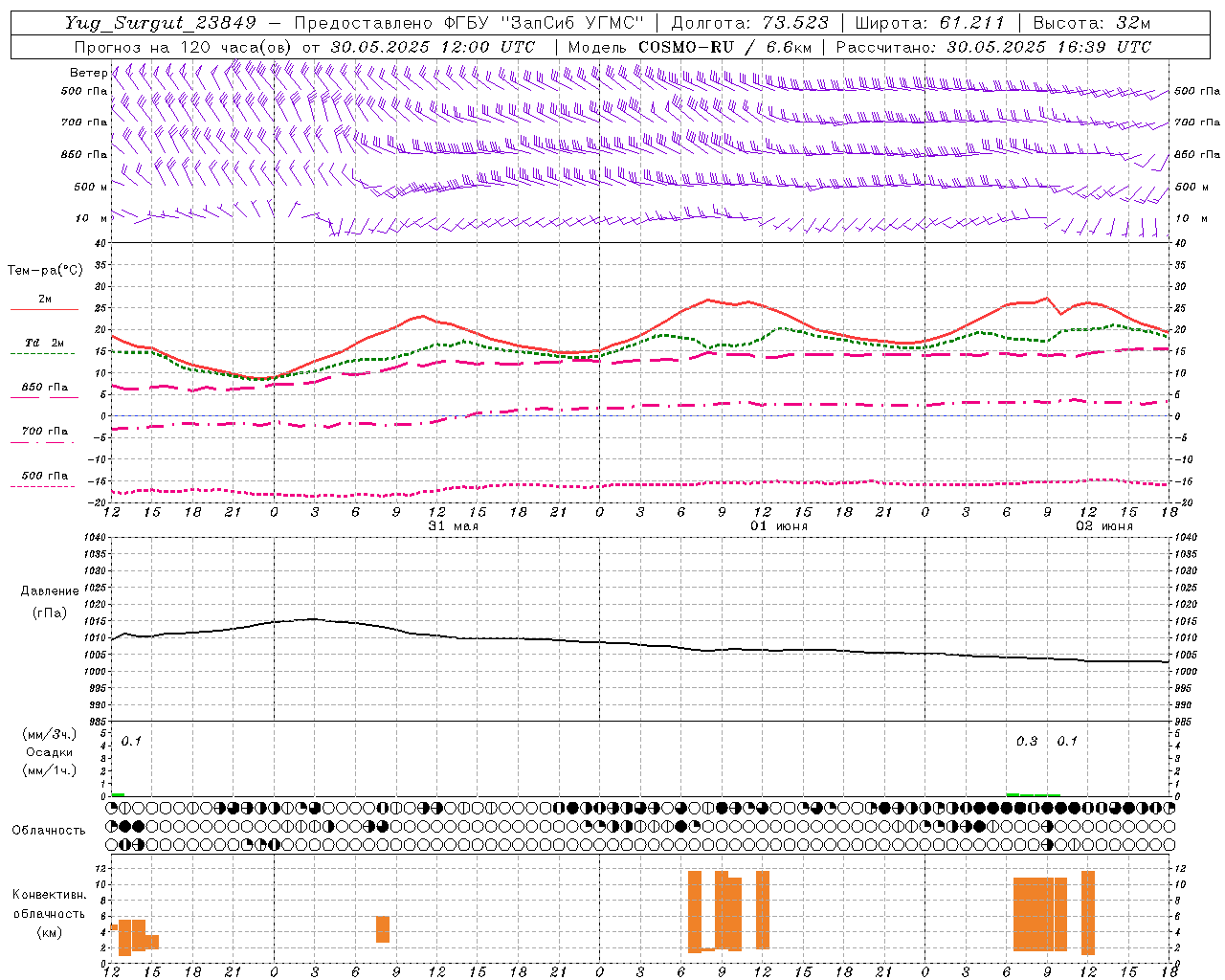This screenshot has height=980, width=1225.
Task: Click the Тем-ра(°C) panel label
Action: pos(45,271)
